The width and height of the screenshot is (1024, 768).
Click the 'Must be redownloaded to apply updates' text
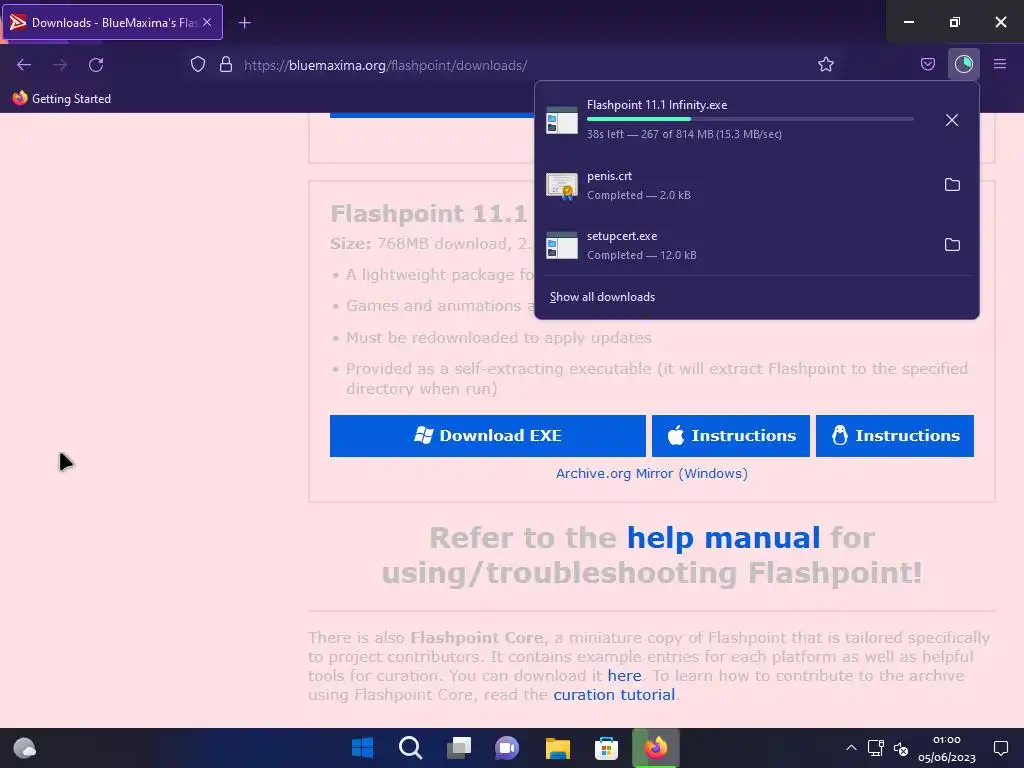tap(499, 338)
